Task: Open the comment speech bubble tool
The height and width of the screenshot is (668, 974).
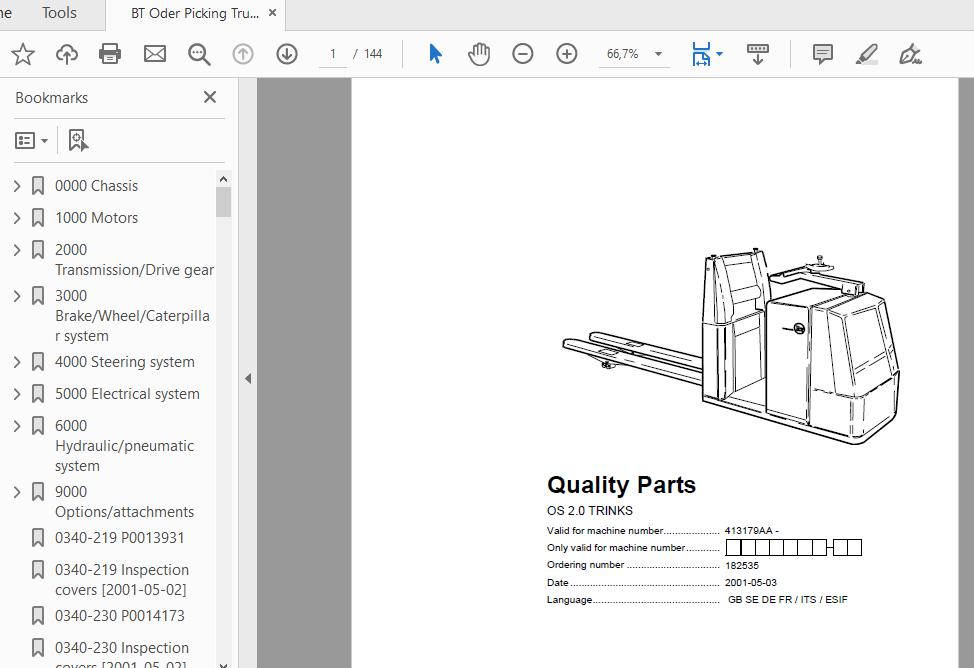Action: click(x=823, y=54)
